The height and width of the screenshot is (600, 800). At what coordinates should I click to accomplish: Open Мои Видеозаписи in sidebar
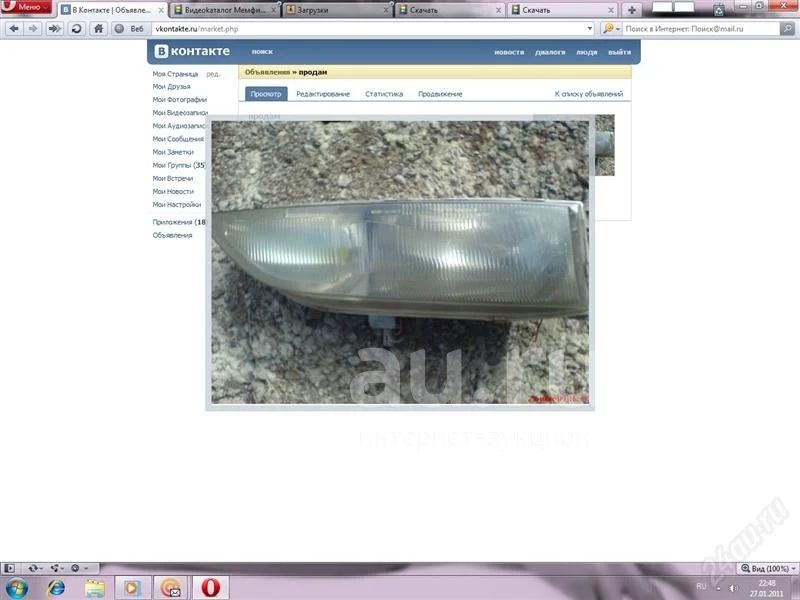click(x=180, y=113)
